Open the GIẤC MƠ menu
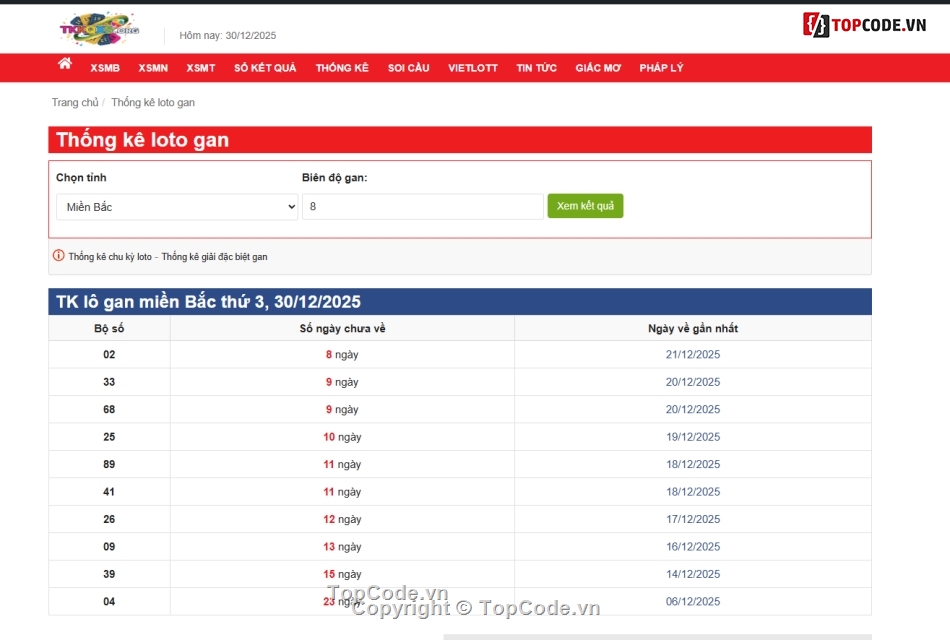This screenshot has height=640, width=950. click(597, 67)
